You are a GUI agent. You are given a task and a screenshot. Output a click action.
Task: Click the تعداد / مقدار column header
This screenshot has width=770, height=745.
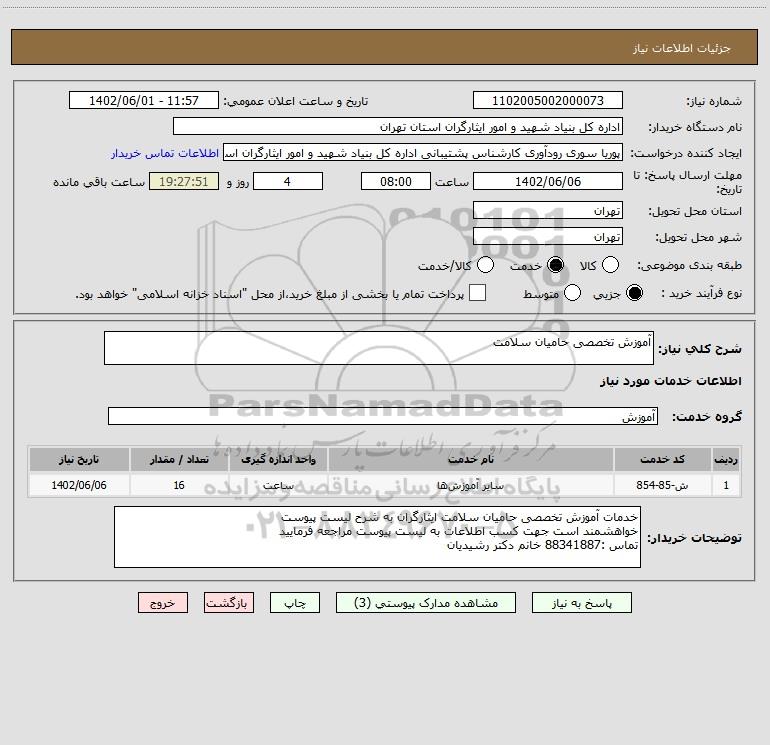pyautogui.click(x=179, y=459)
